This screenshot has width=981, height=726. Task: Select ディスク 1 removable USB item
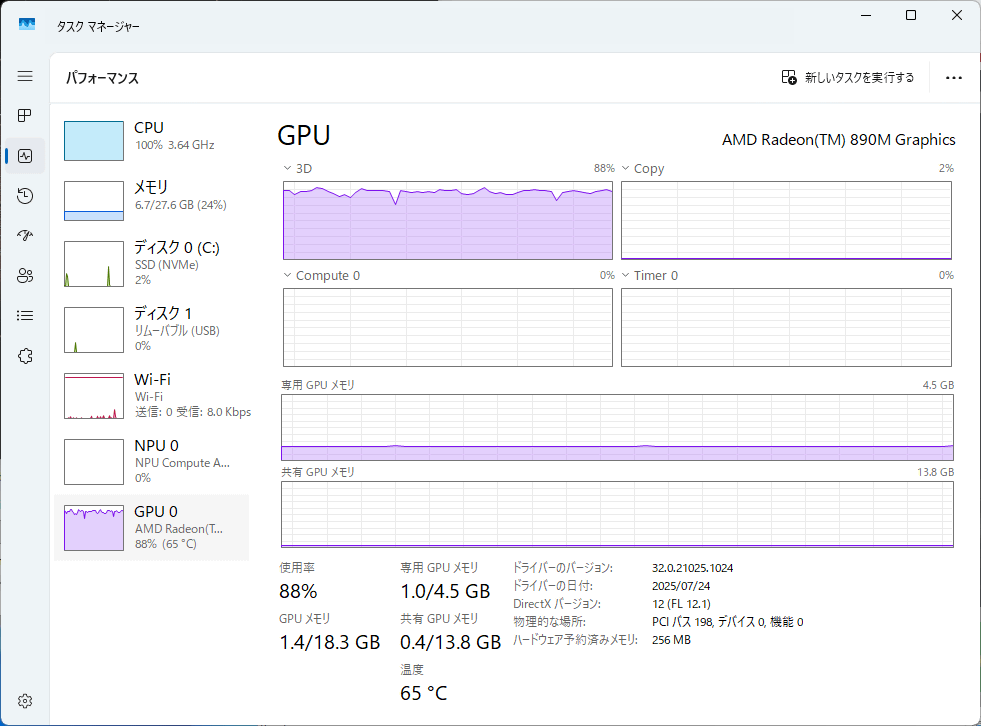point(152,330)
